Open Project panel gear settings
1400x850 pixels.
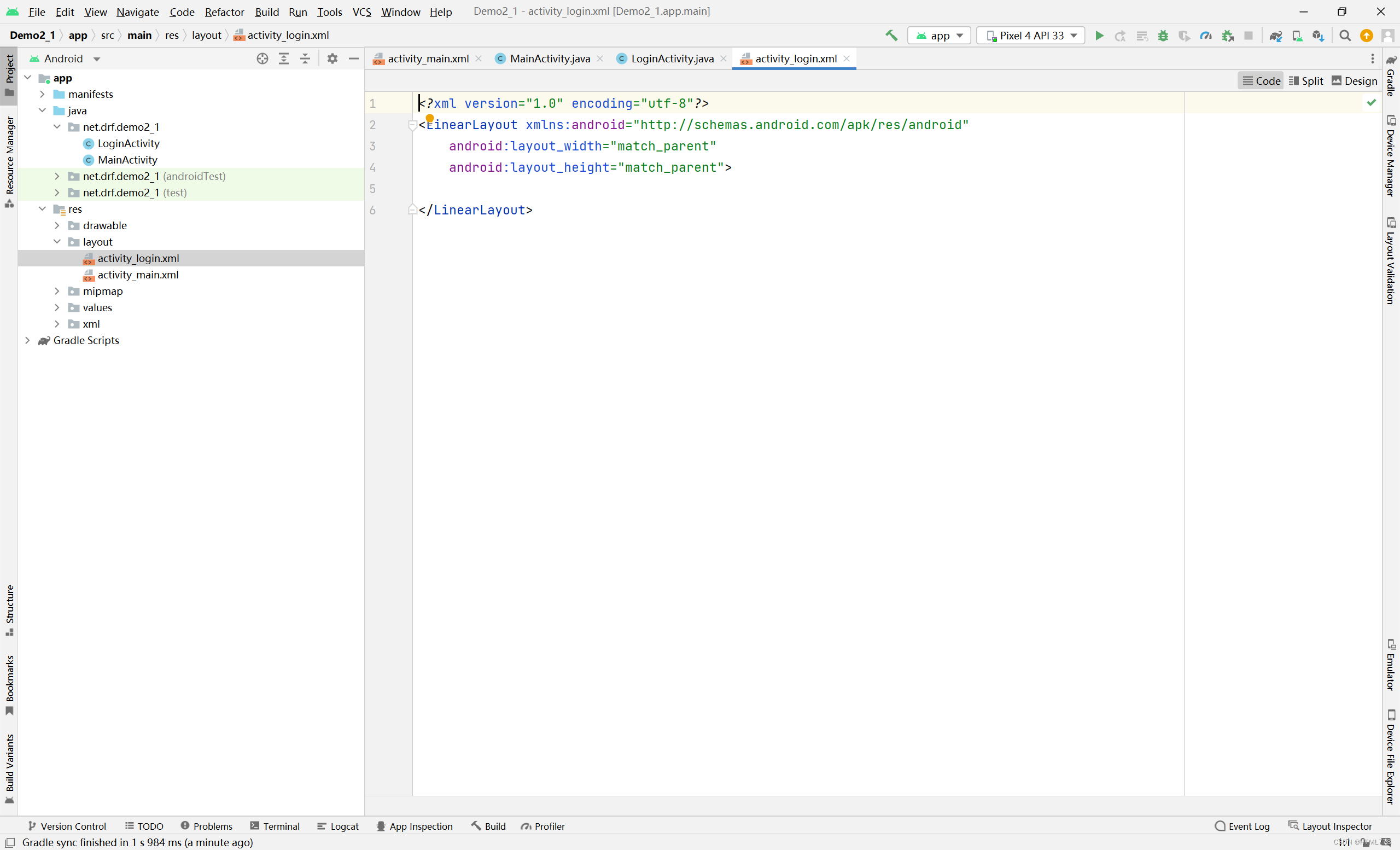[332, 59]
